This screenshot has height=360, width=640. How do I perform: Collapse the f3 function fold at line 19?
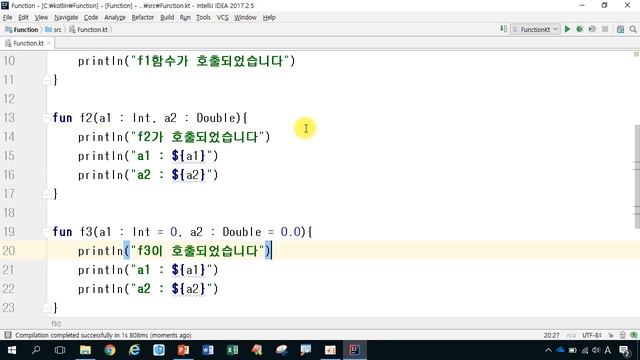(46, 232)
